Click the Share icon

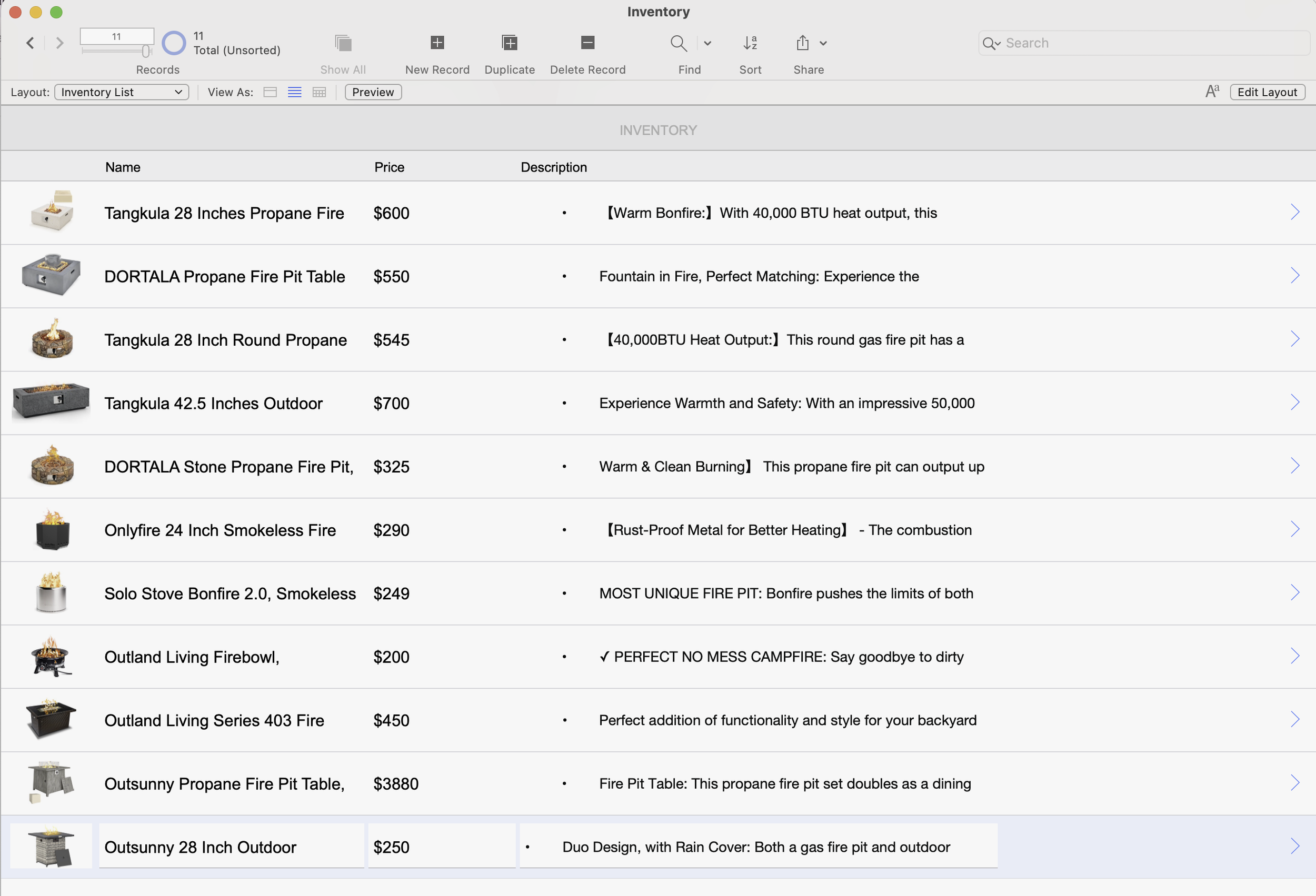(x=802, y=43)
